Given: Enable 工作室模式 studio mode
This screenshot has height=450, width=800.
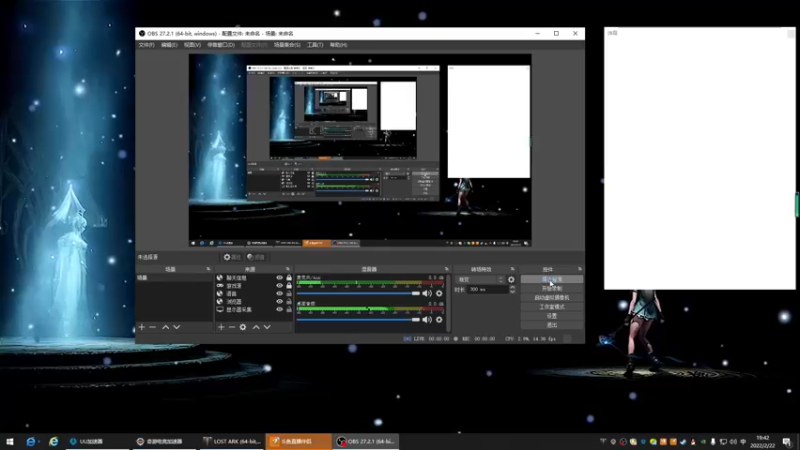Looking at the screenshot, I should (552, 307).
